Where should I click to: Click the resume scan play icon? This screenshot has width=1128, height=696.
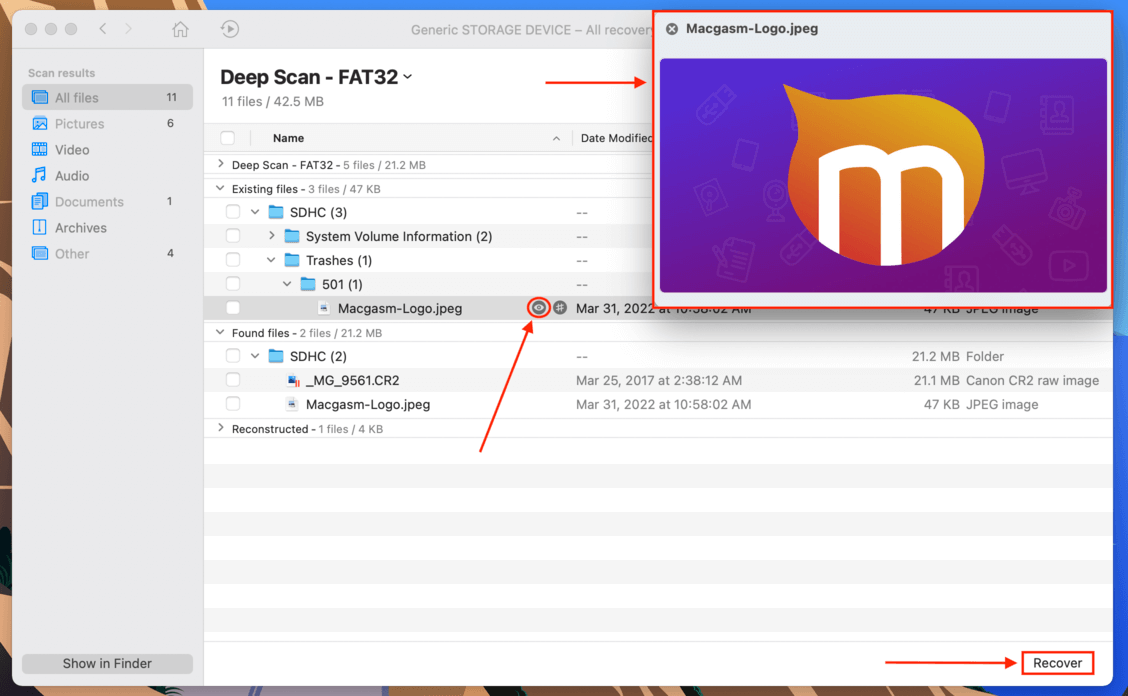229,29
